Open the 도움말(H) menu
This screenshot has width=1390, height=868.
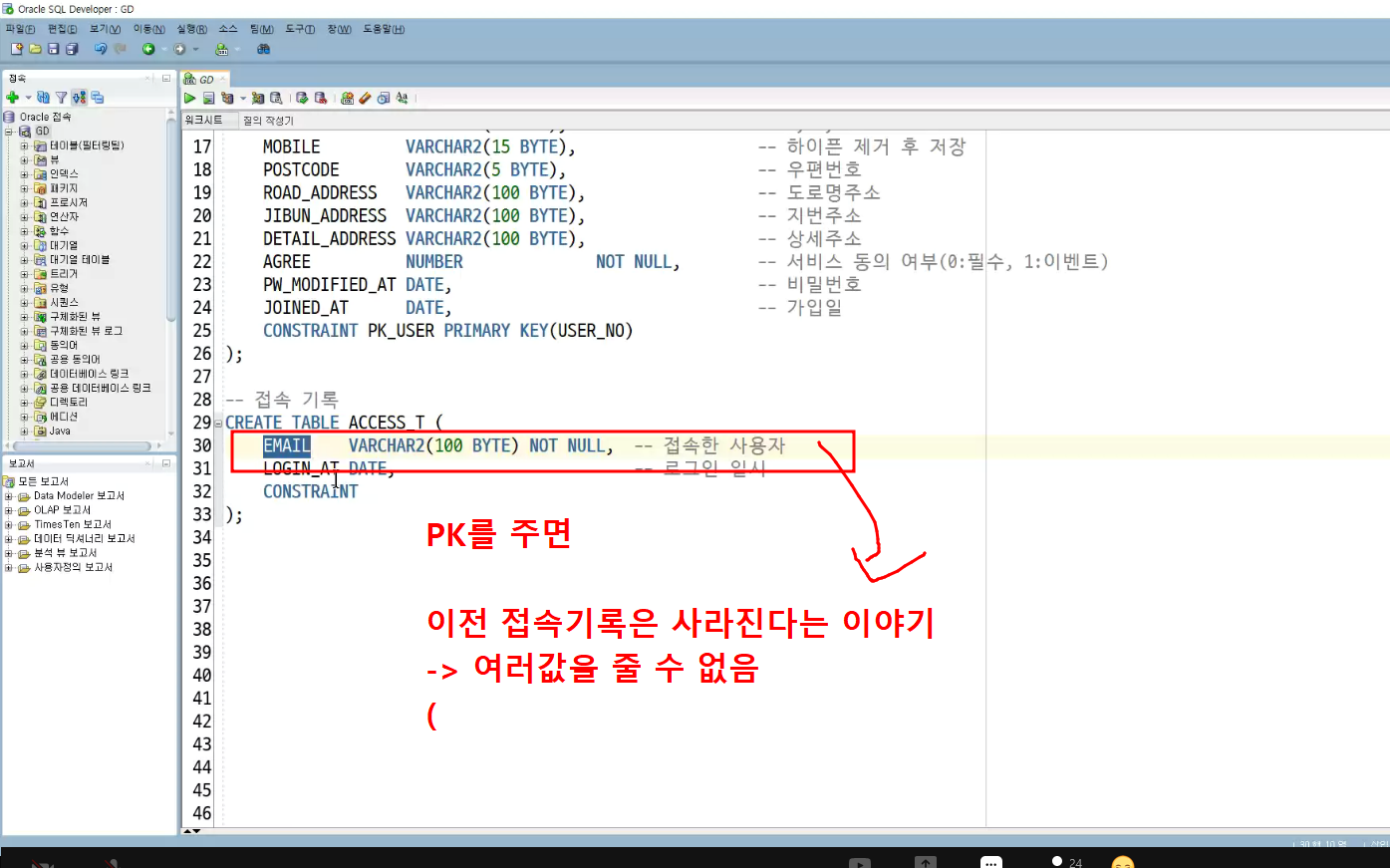[384, 29]
